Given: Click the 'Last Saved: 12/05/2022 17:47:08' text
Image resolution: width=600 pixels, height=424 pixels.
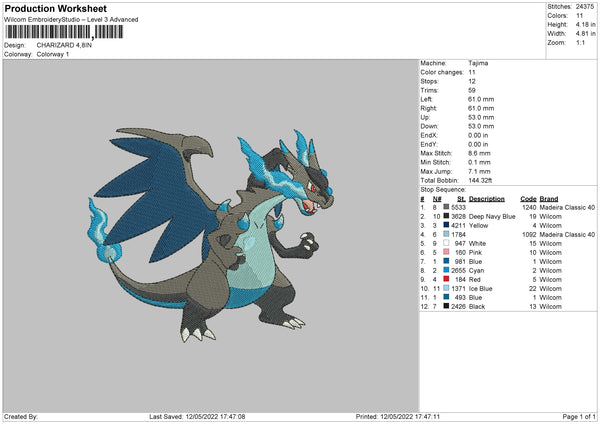Looking at the screenshot, I should coord(197,416).
